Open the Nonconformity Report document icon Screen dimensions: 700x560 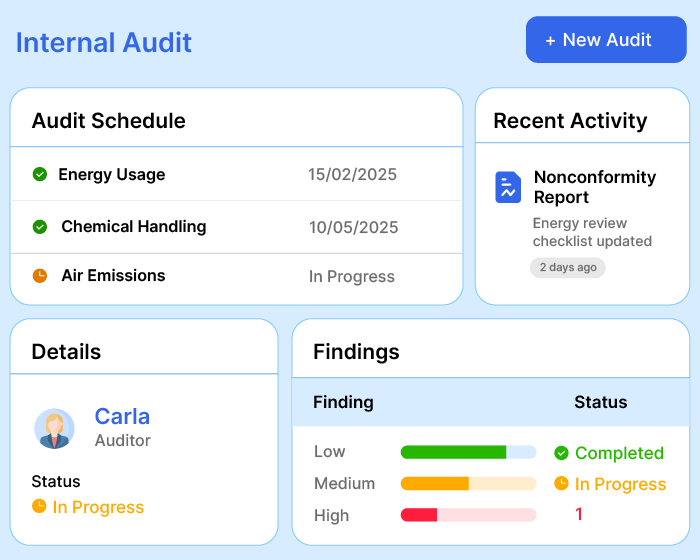click(x=508, y=187)
